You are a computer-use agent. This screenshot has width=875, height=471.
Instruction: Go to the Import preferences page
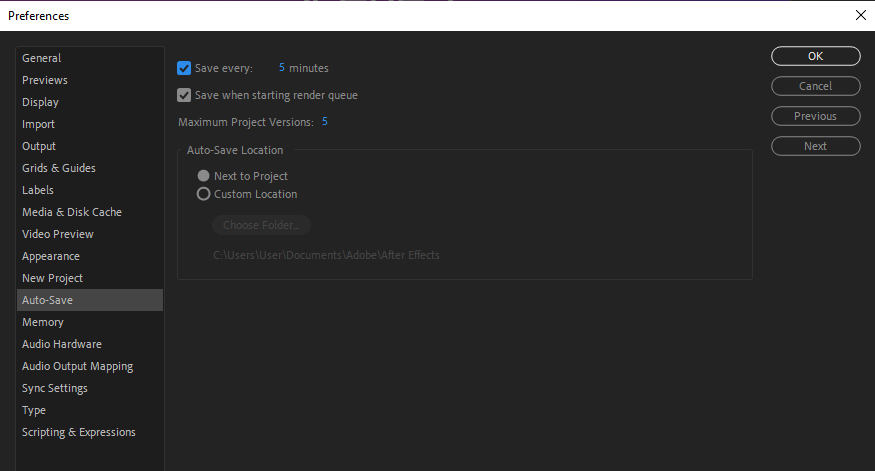pos(89,124)
